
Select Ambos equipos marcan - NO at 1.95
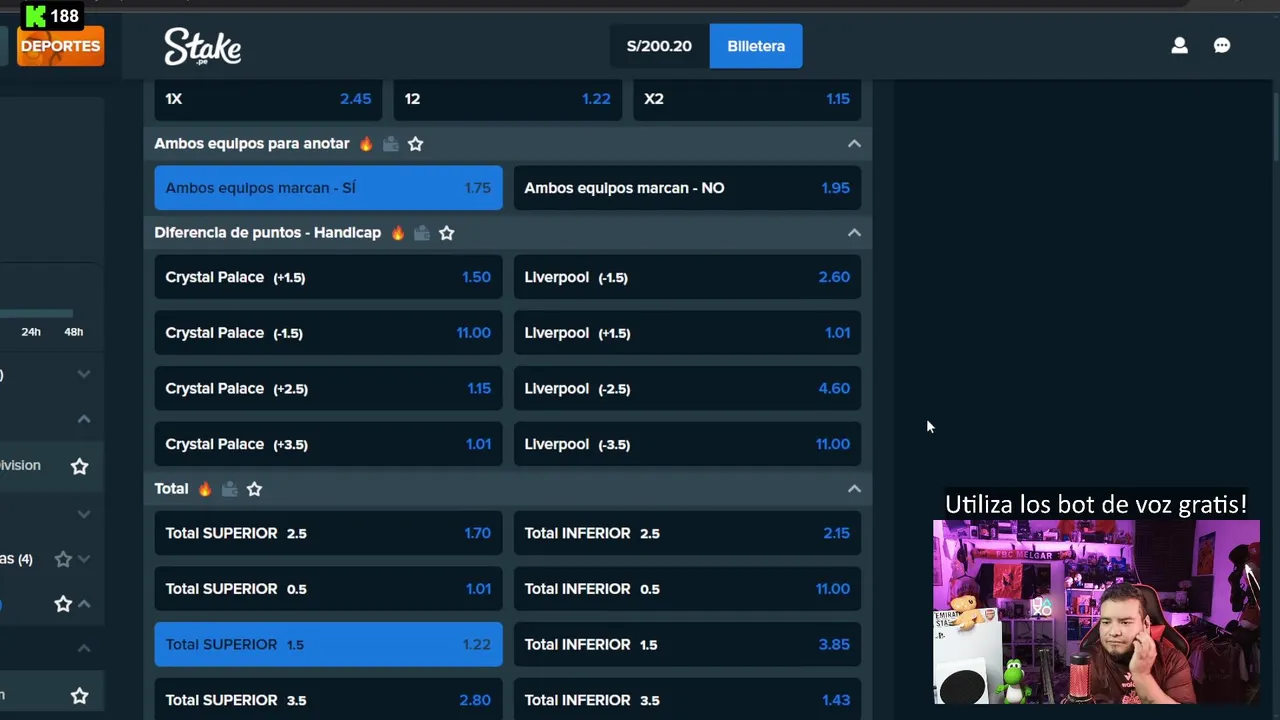[x=687, y=188]
